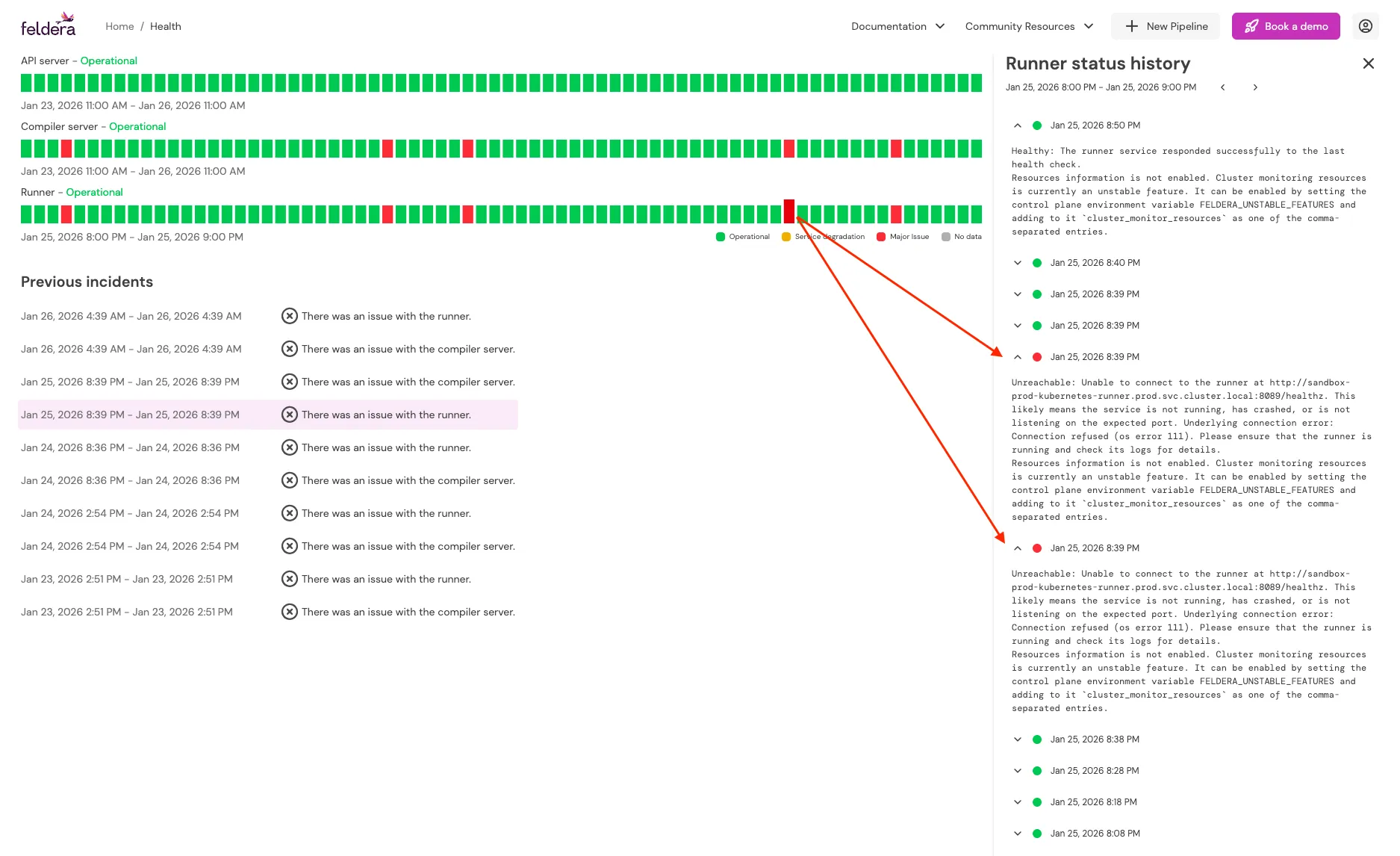Select Jan 24 2:54 PM compiler server incident row
The image size is (1400, 856).
point(268,546)
